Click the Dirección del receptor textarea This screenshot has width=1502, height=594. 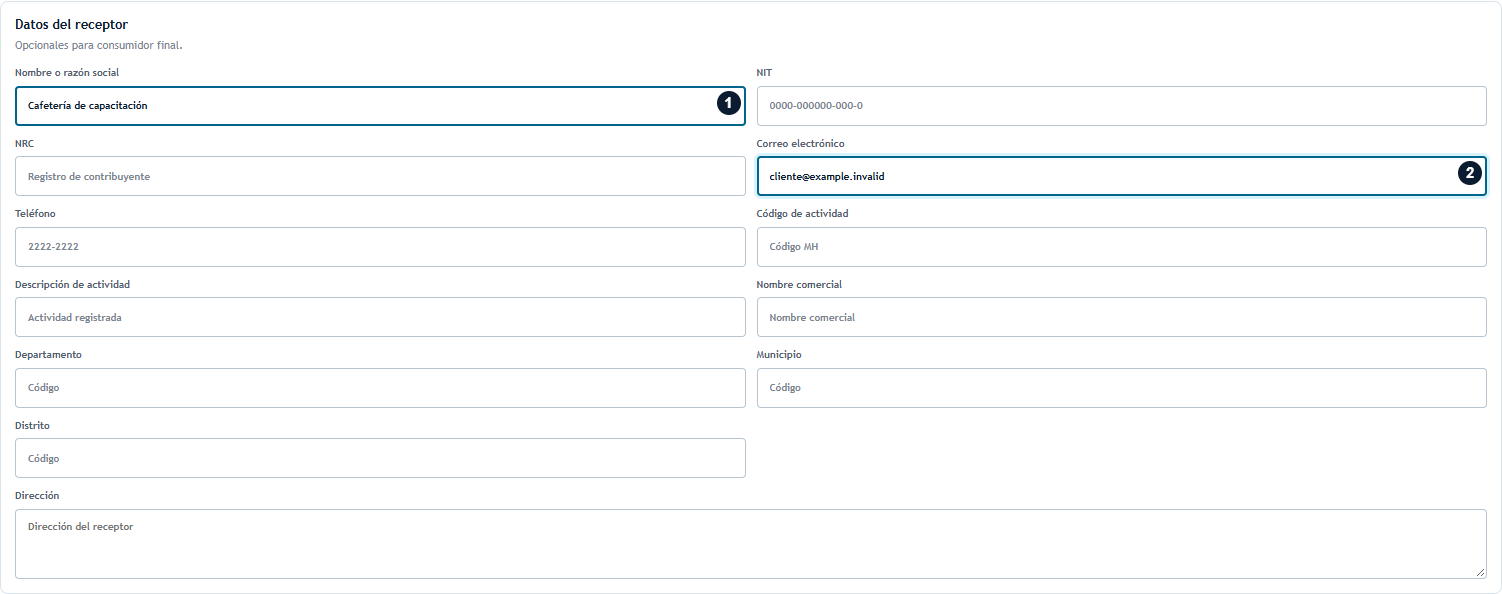pyautogui.click(x=751, y=544)
